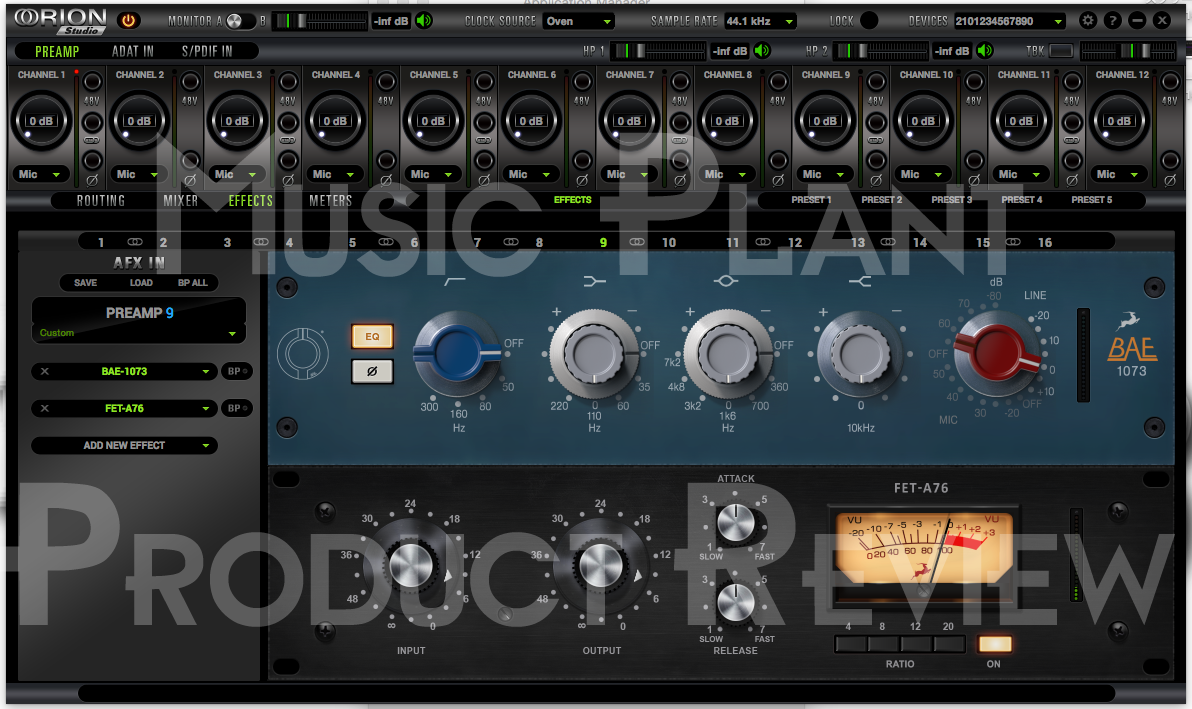Open the MIXER tab
This screenshot has height=709, width=1192.
coord(180,201)
